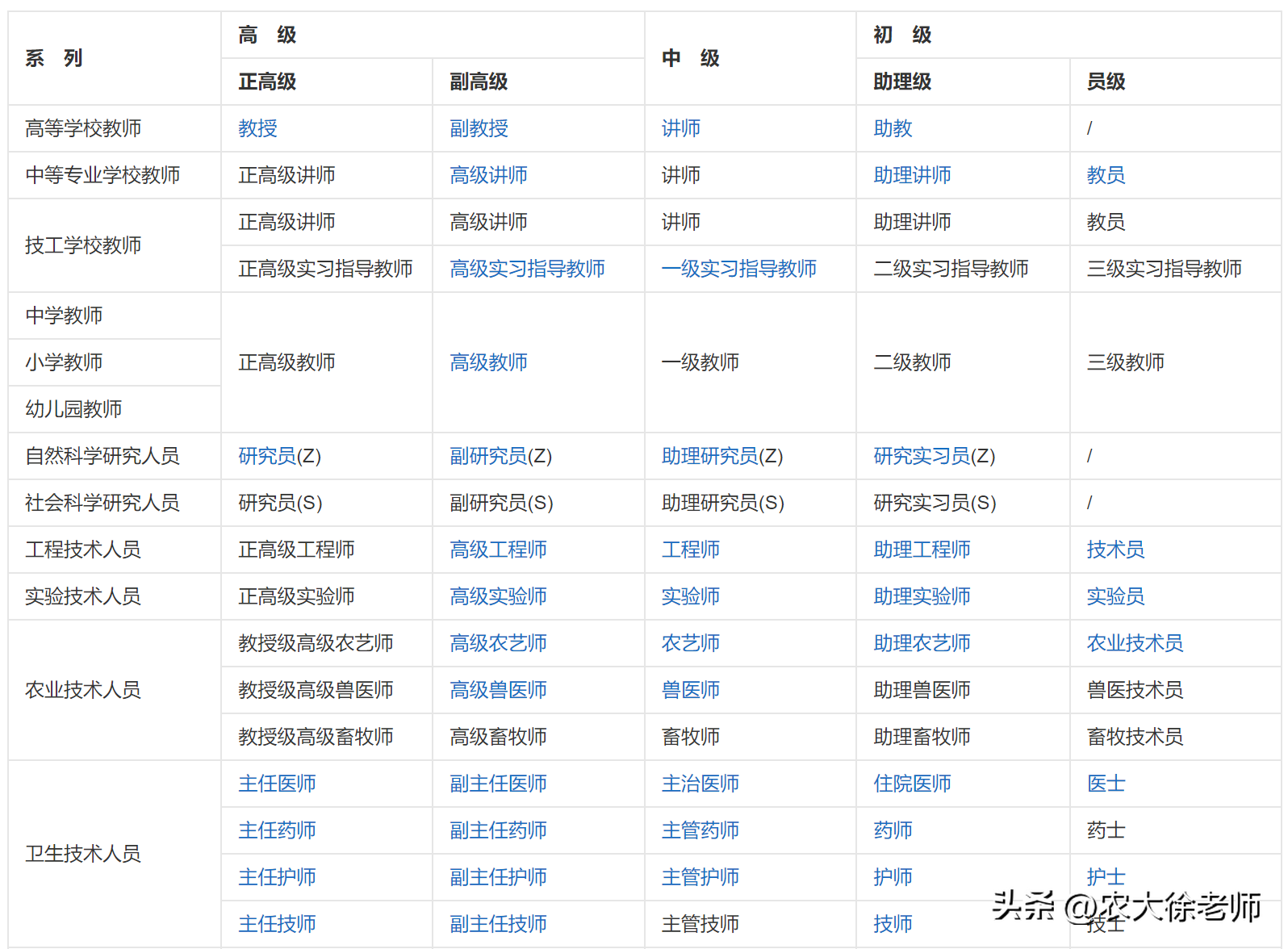Click the 中级 column 农艺师 link
Viewport: 1288px width, 949px height.
690,643
